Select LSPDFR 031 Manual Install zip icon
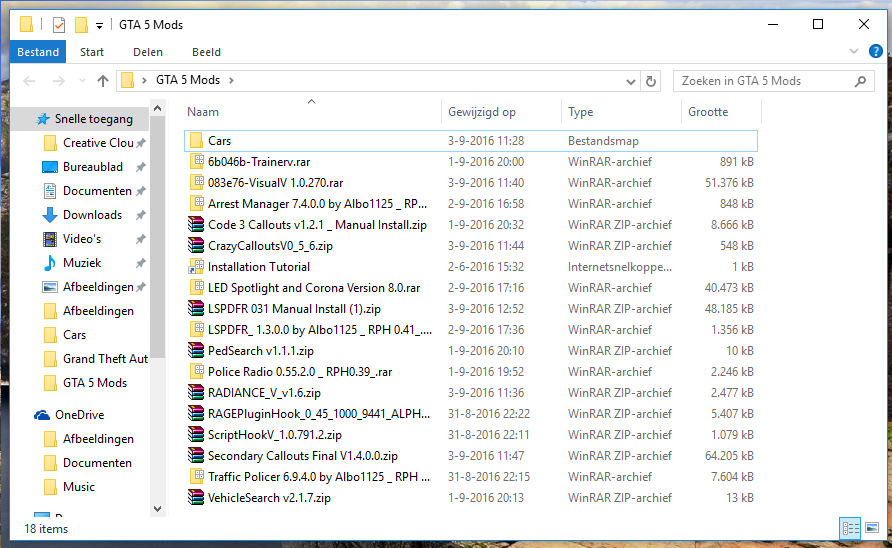Viewport: 892px width, 548px height. (x=196, y=309)
